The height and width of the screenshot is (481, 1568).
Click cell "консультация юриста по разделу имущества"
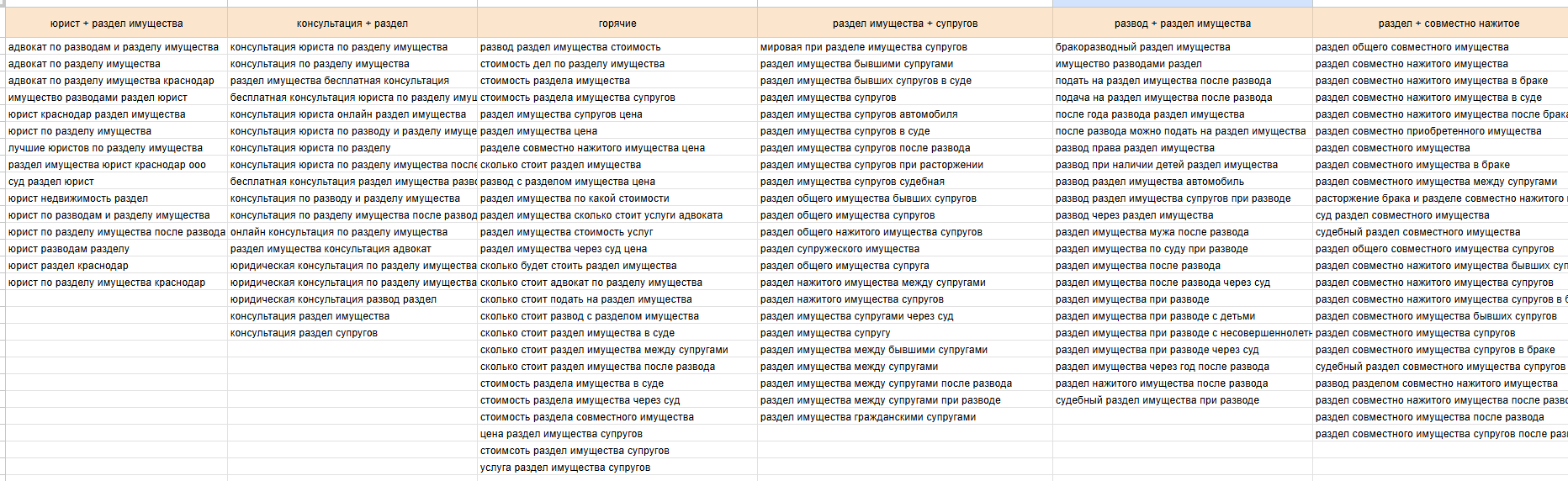352,47
